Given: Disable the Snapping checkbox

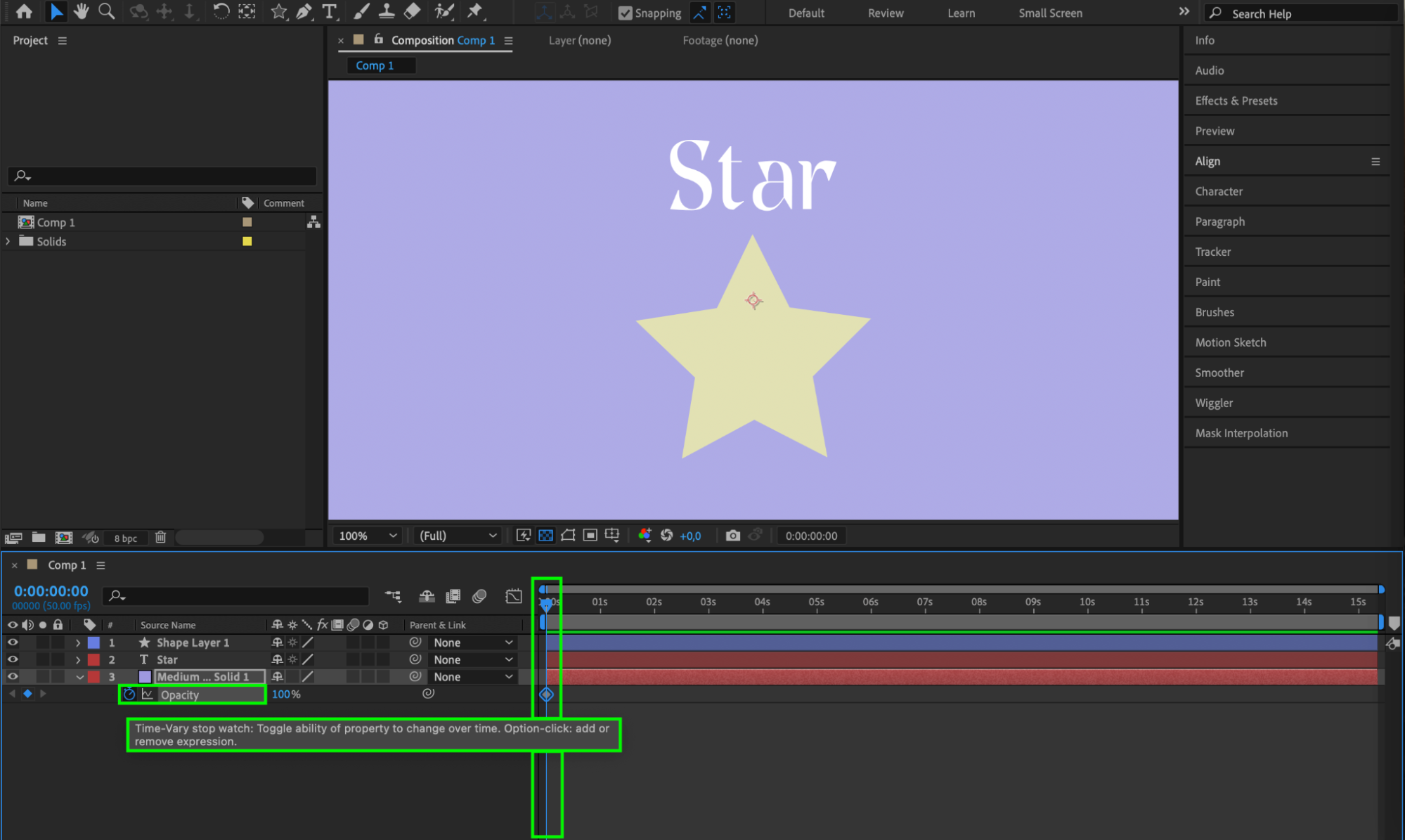Looking at the screenshot, I should 625,13.
